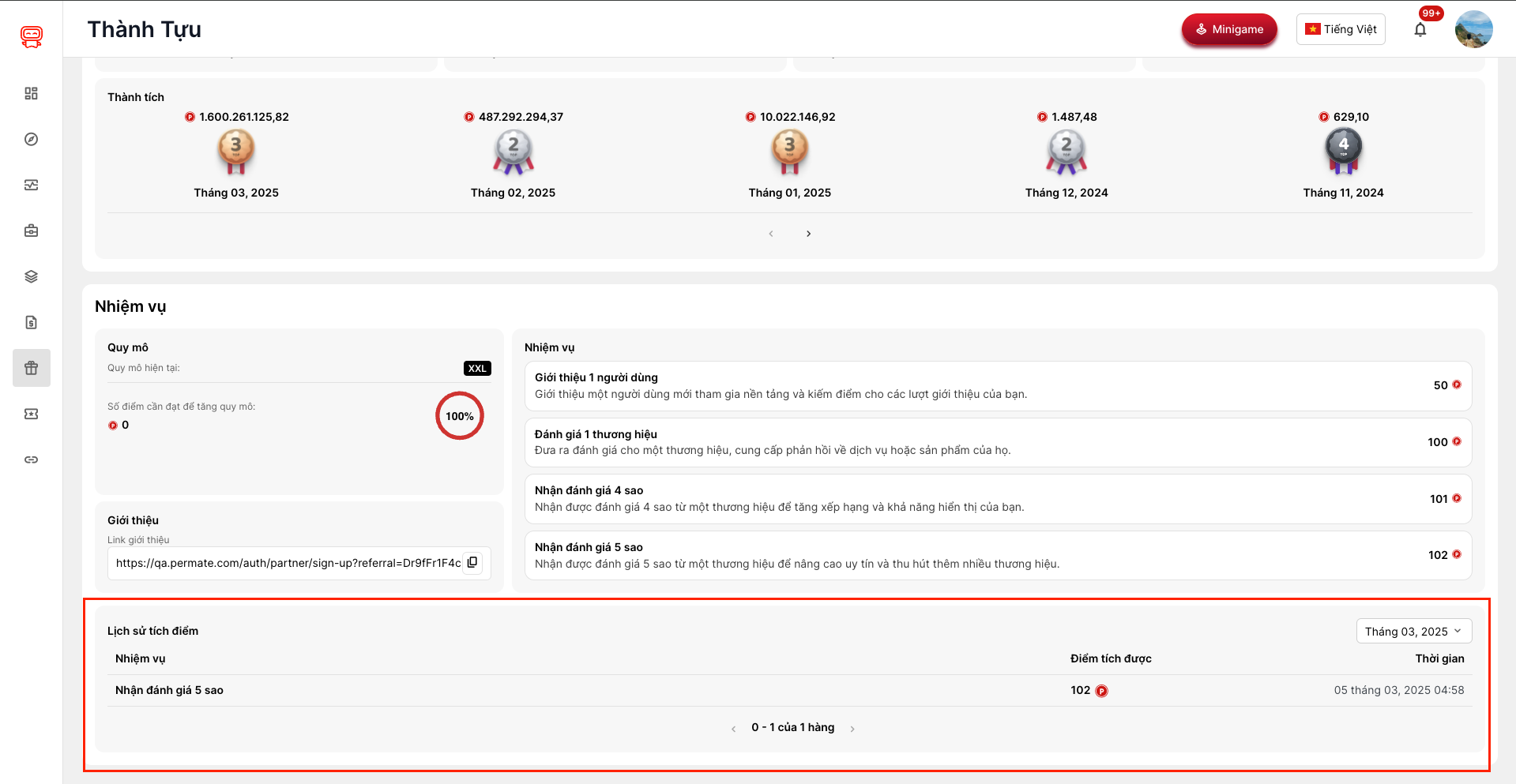Open the dollar invoice document icon

point(32,323)
